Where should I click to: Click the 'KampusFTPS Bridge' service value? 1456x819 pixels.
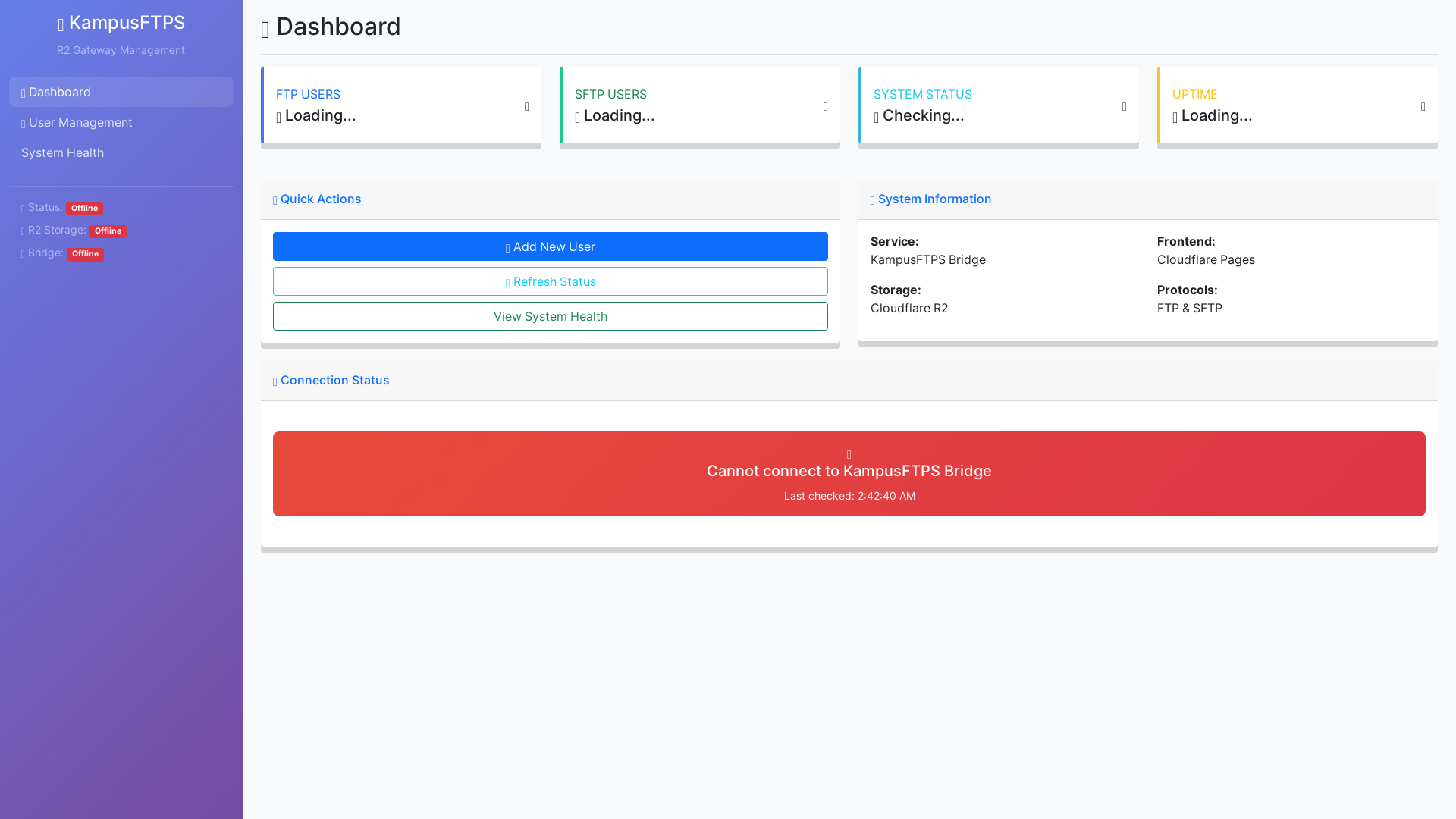click(928, 259)
